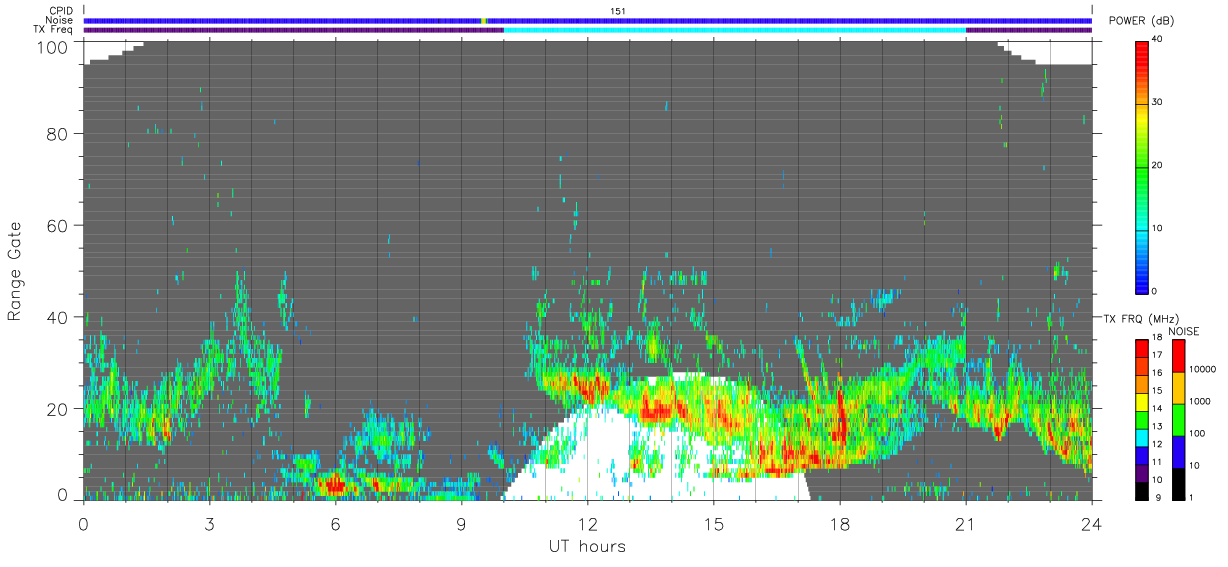Pick the black 9-10 MHz segment of TX FRQ bar
The width and height of the screenshot is (1228, 567).
[1142, 489]
